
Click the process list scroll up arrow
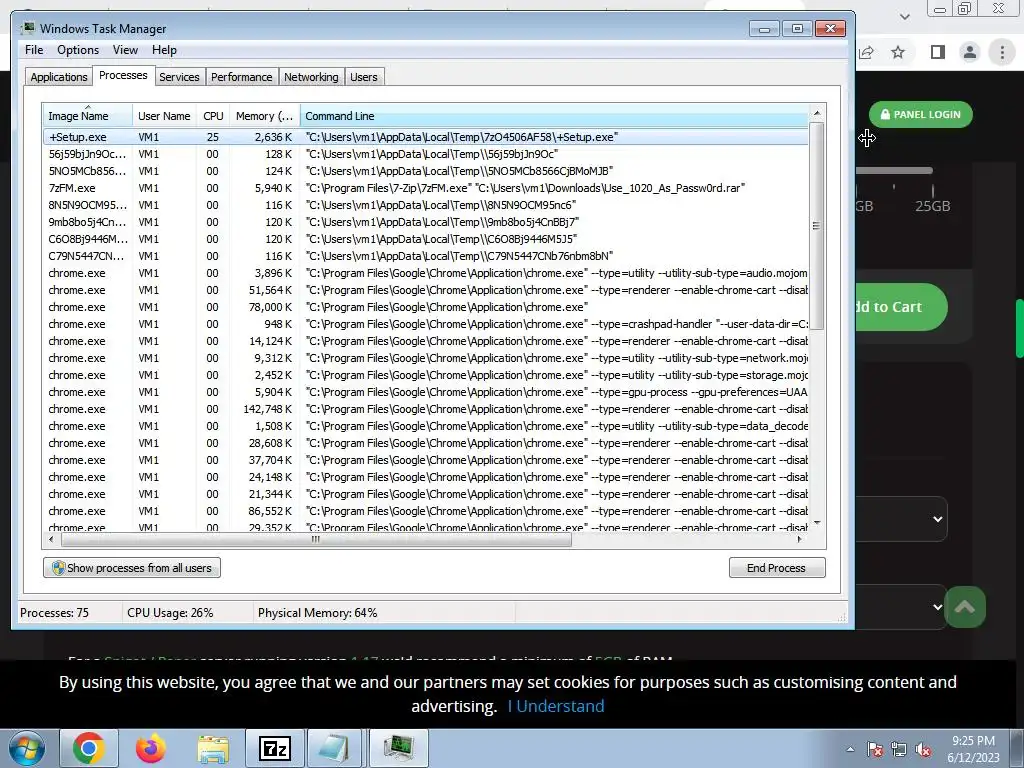(x=816, y=113)
